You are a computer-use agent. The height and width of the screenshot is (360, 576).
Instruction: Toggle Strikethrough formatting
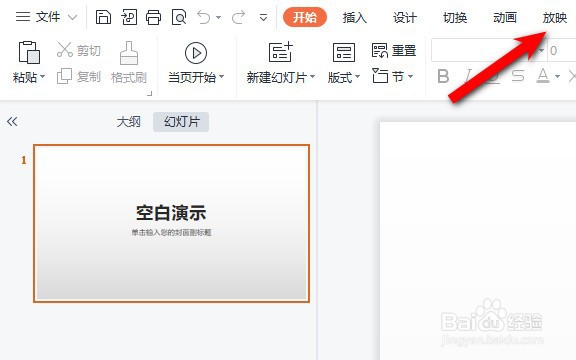coord(518,76)
